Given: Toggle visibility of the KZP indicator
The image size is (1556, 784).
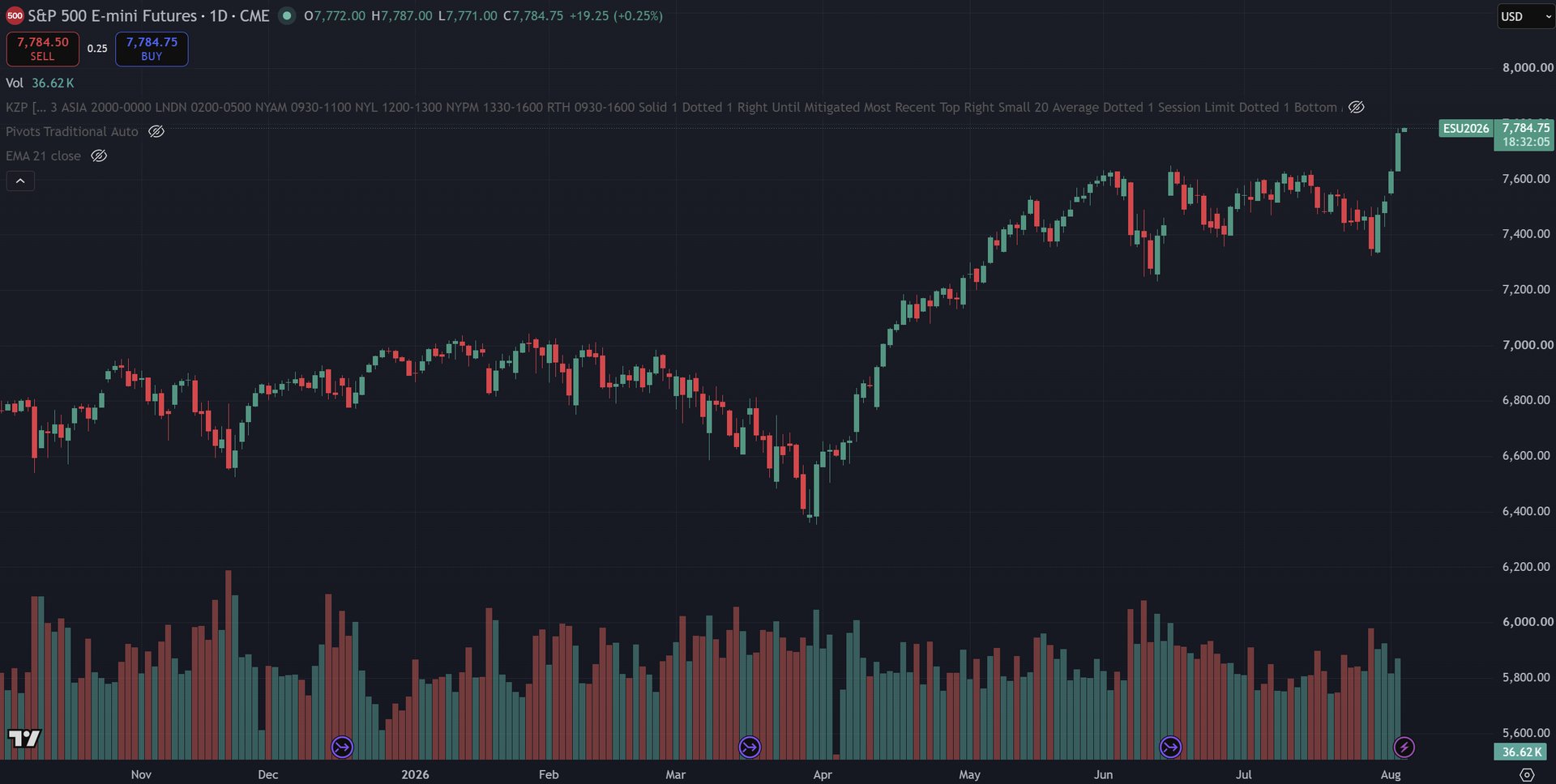Looking at the screenshot, I should (x=1356, y=107).
